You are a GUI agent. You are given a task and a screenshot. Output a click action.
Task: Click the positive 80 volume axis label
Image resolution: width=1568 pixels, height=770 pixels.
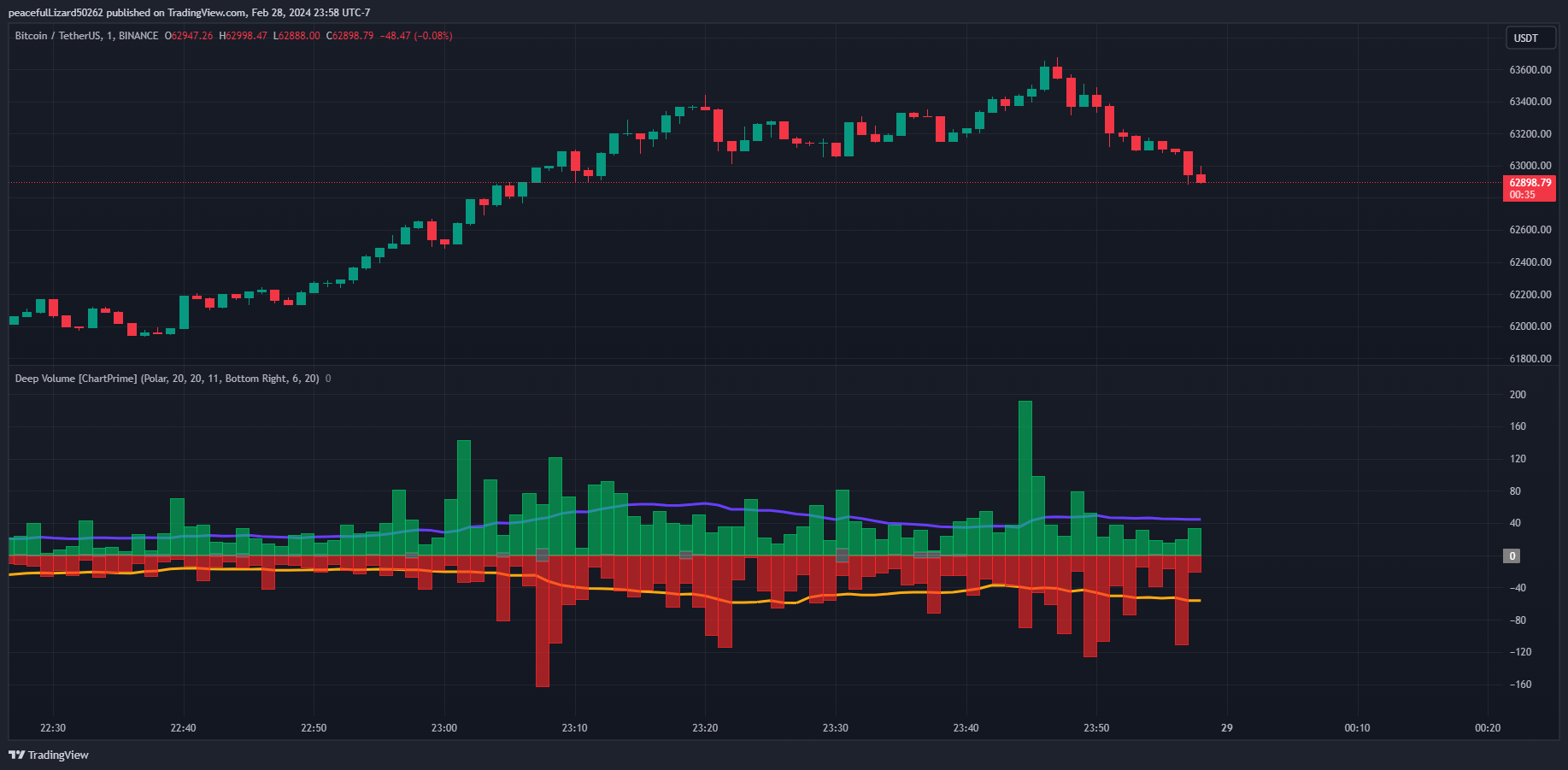pyautogui.click(x=1515, y=491)
